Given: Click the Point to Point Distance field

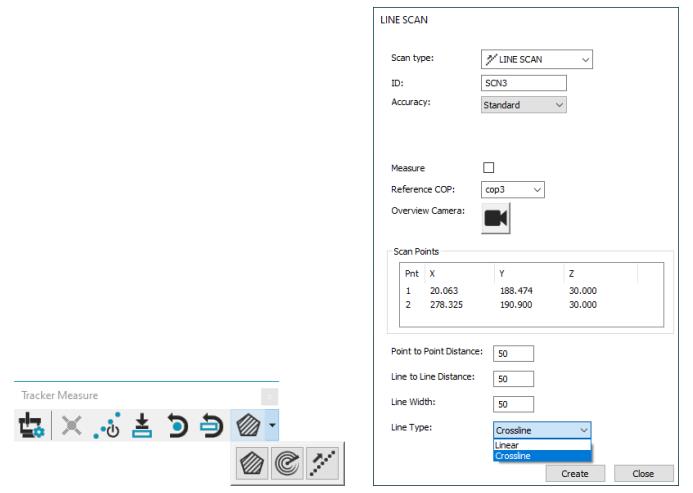Looking at the screenshot, I should click(514, 353).
